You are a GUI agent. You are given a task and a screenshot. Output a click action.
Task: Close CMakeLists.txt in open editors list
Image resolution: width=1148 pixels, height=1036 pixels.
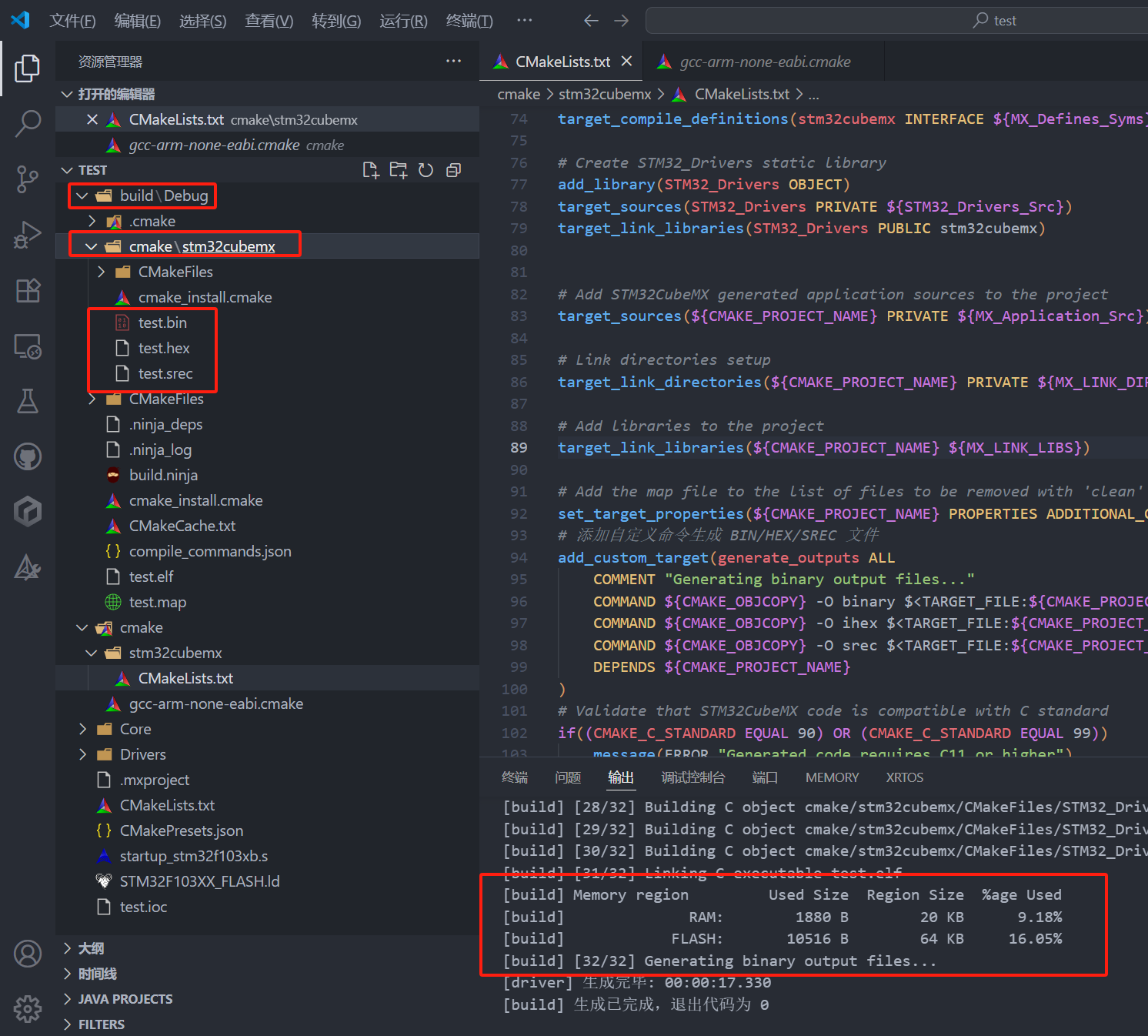(x=92, y=119)
